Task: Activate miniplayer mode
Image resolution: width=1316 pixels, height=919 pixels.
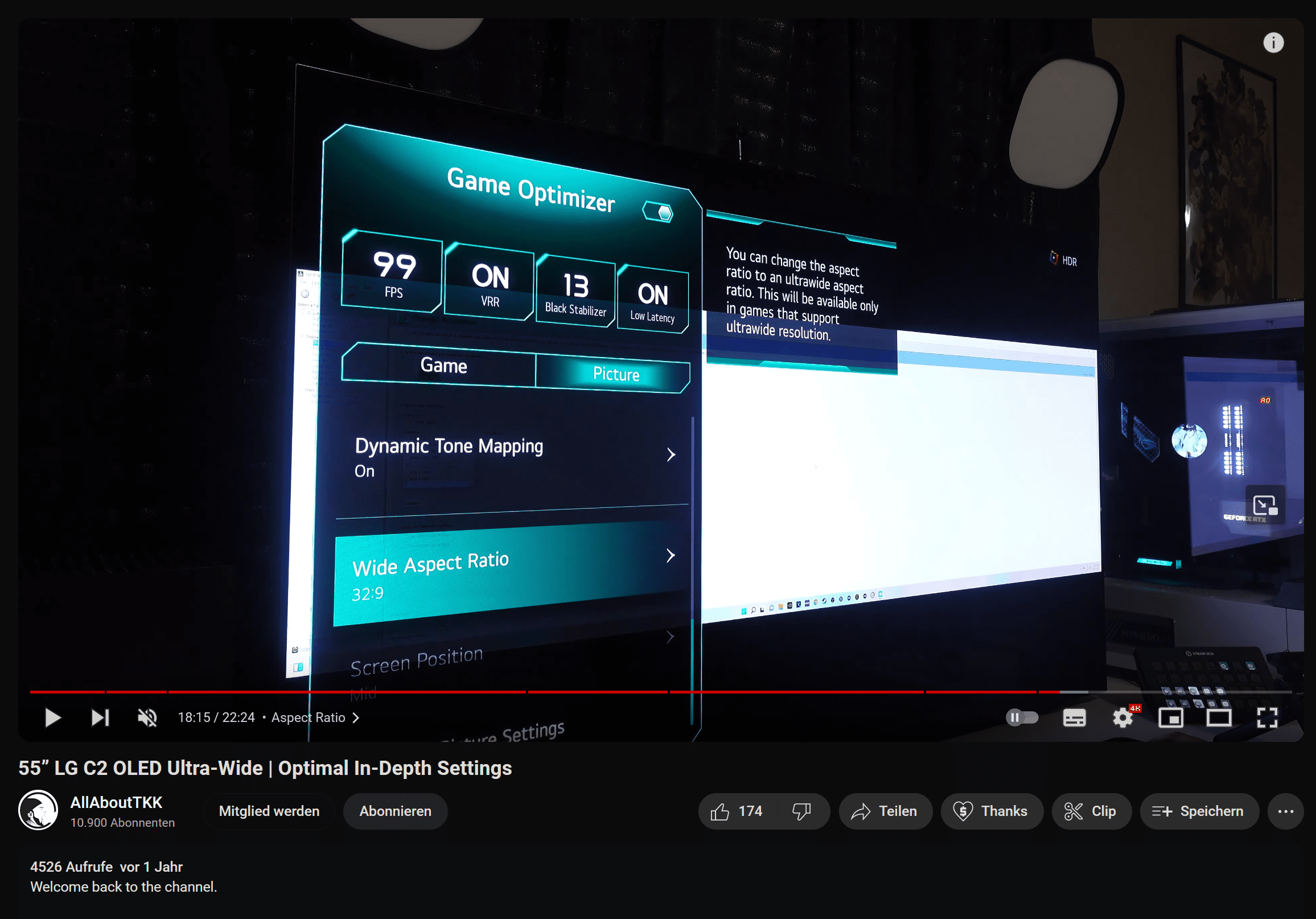Action: click(x=1170, y=717)
